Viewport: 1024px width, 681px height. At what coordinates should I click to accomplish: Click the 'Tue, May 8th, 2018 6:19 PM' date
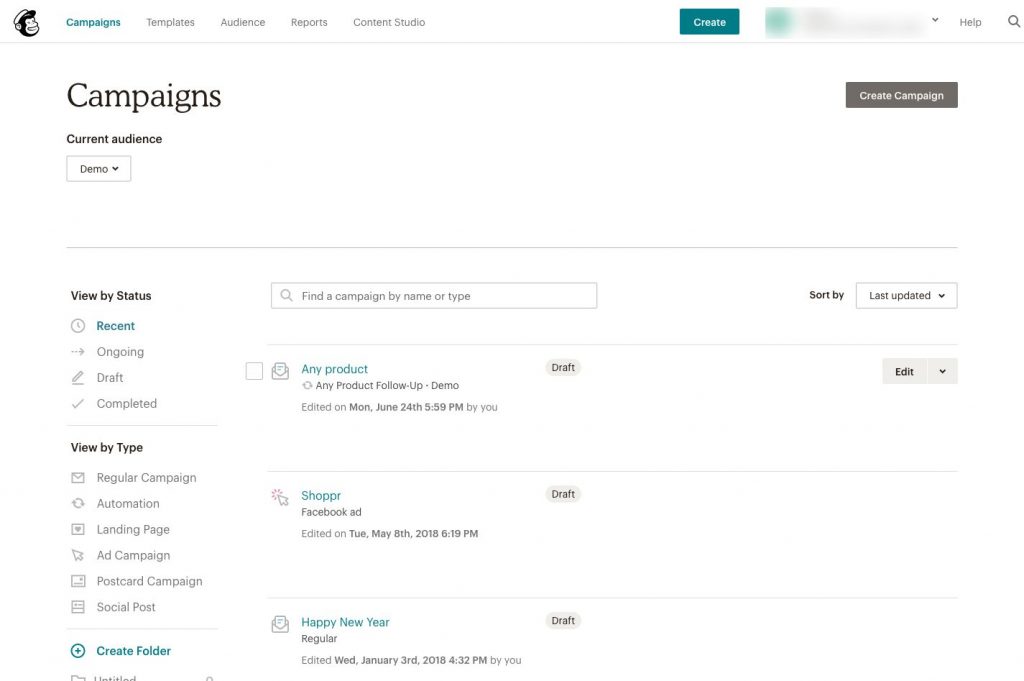(x=413, y=534)
